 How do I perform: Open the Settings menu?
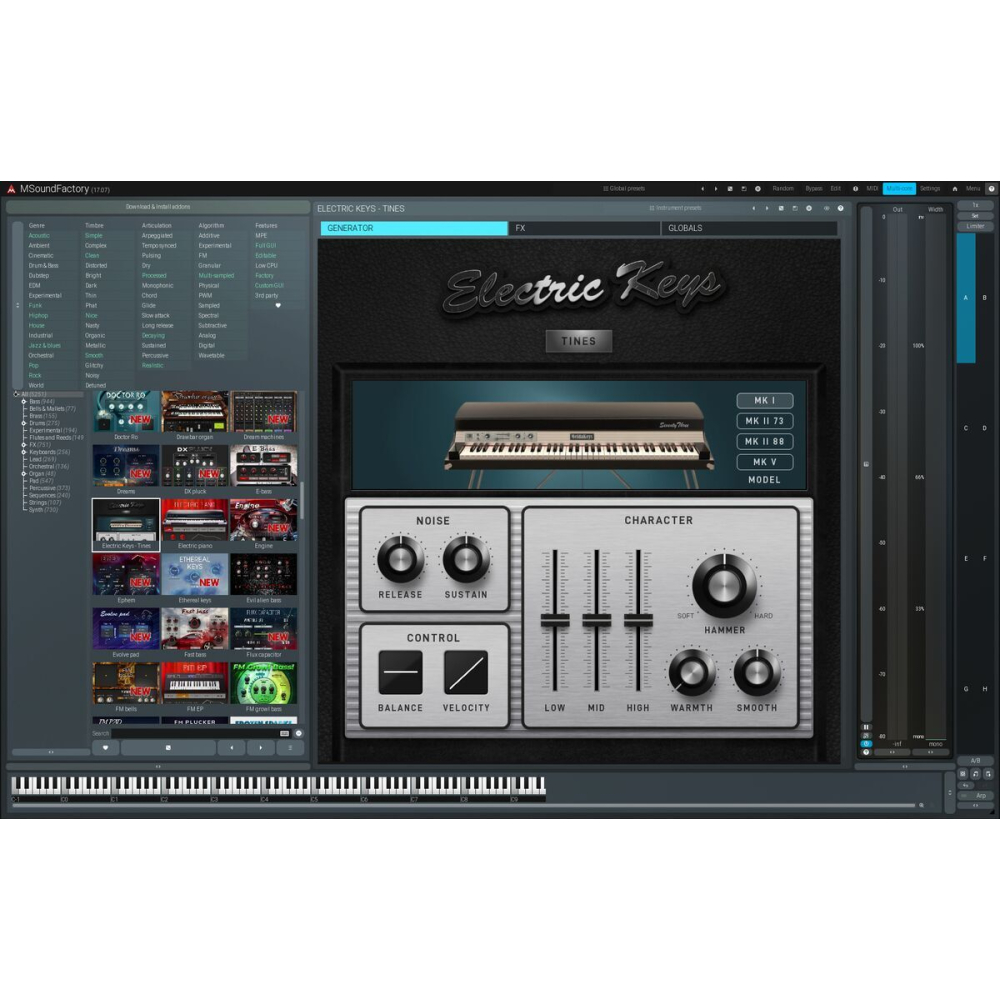(930, 189)
